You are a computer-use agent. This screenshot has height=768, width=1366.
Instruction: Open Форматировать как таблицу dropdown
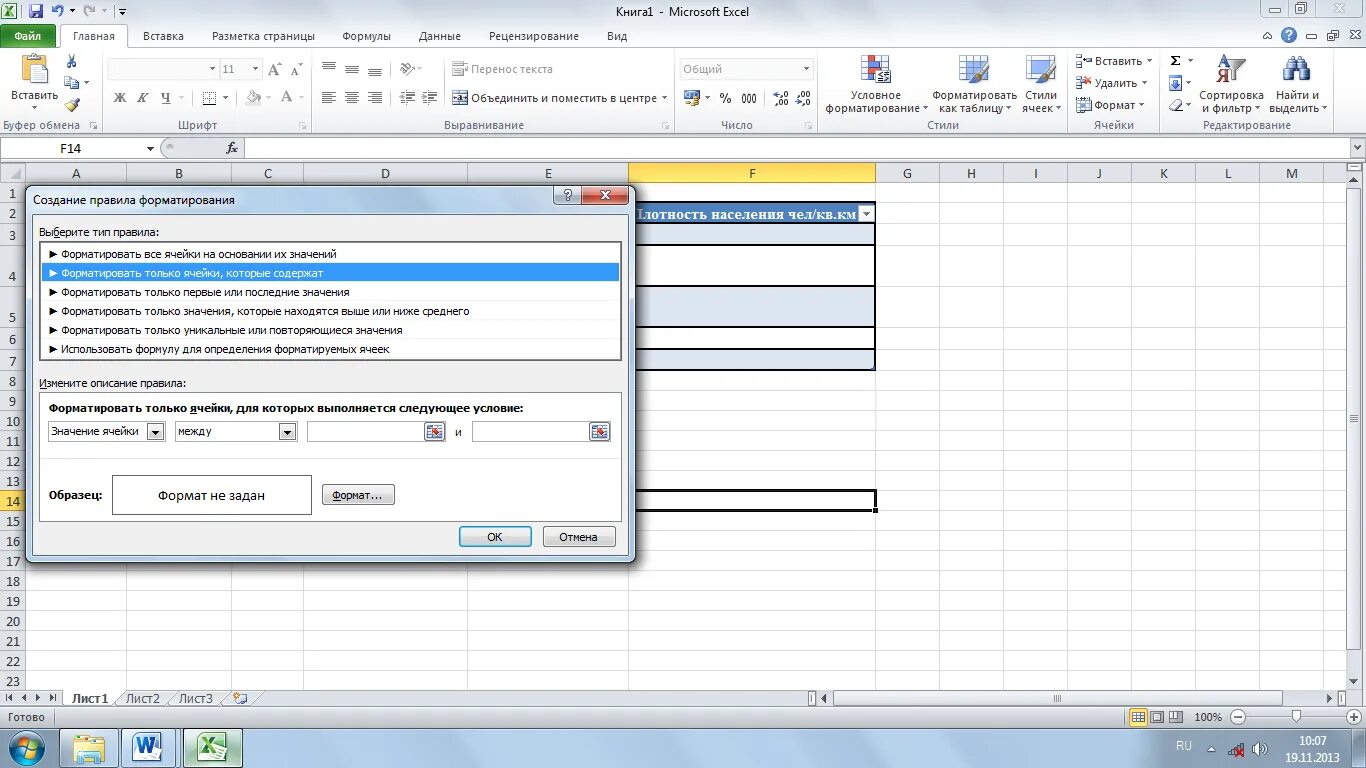974,84
